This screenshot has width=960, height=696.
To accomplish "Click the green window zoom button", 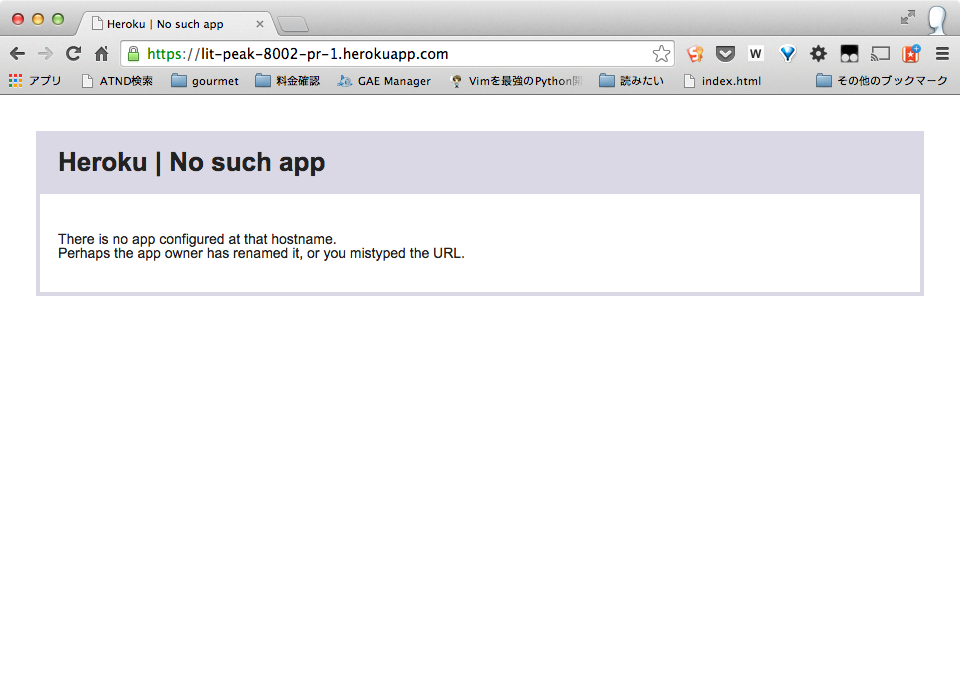I will tap(58, 20).
